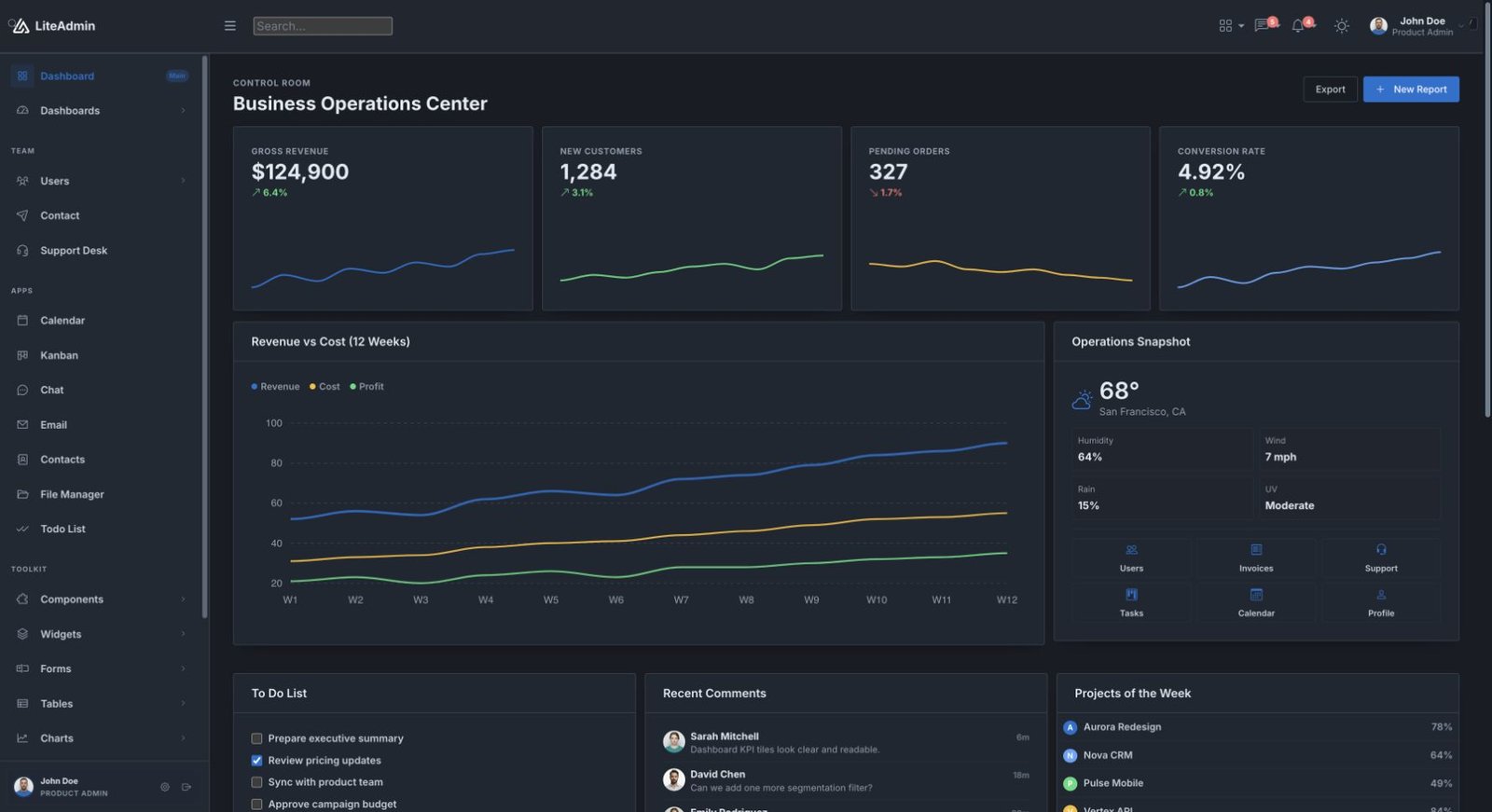Click the Aurora Redesign project badge icon
This screenshot has height=812, width=1492.
coord(1071,727)
